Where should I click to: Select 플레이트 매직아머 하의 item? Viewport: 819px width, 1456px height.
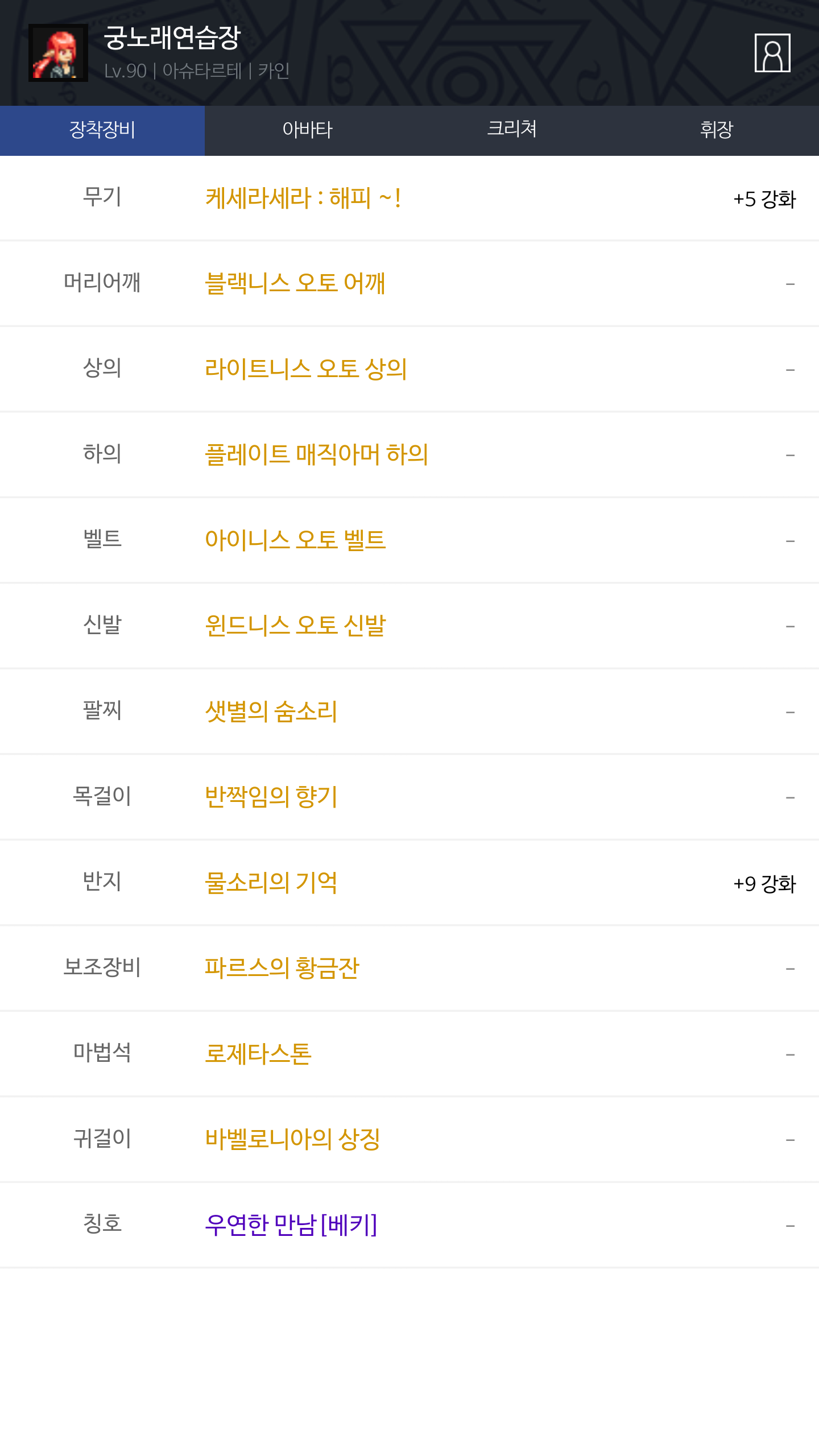(316, 454)
